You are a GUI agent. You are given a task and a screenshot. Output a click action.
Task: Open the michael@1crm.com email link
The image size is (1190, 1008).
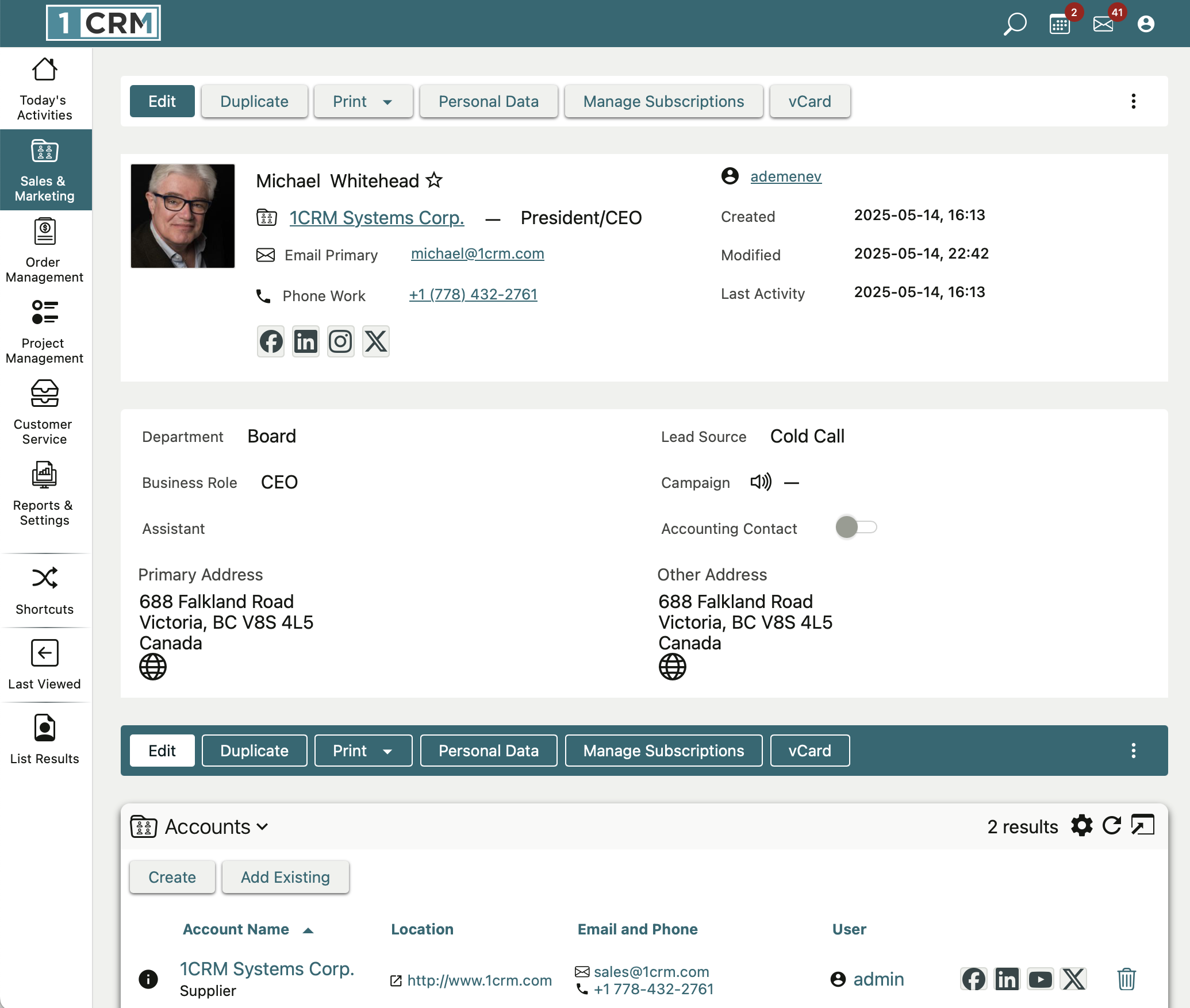point(477,253)
